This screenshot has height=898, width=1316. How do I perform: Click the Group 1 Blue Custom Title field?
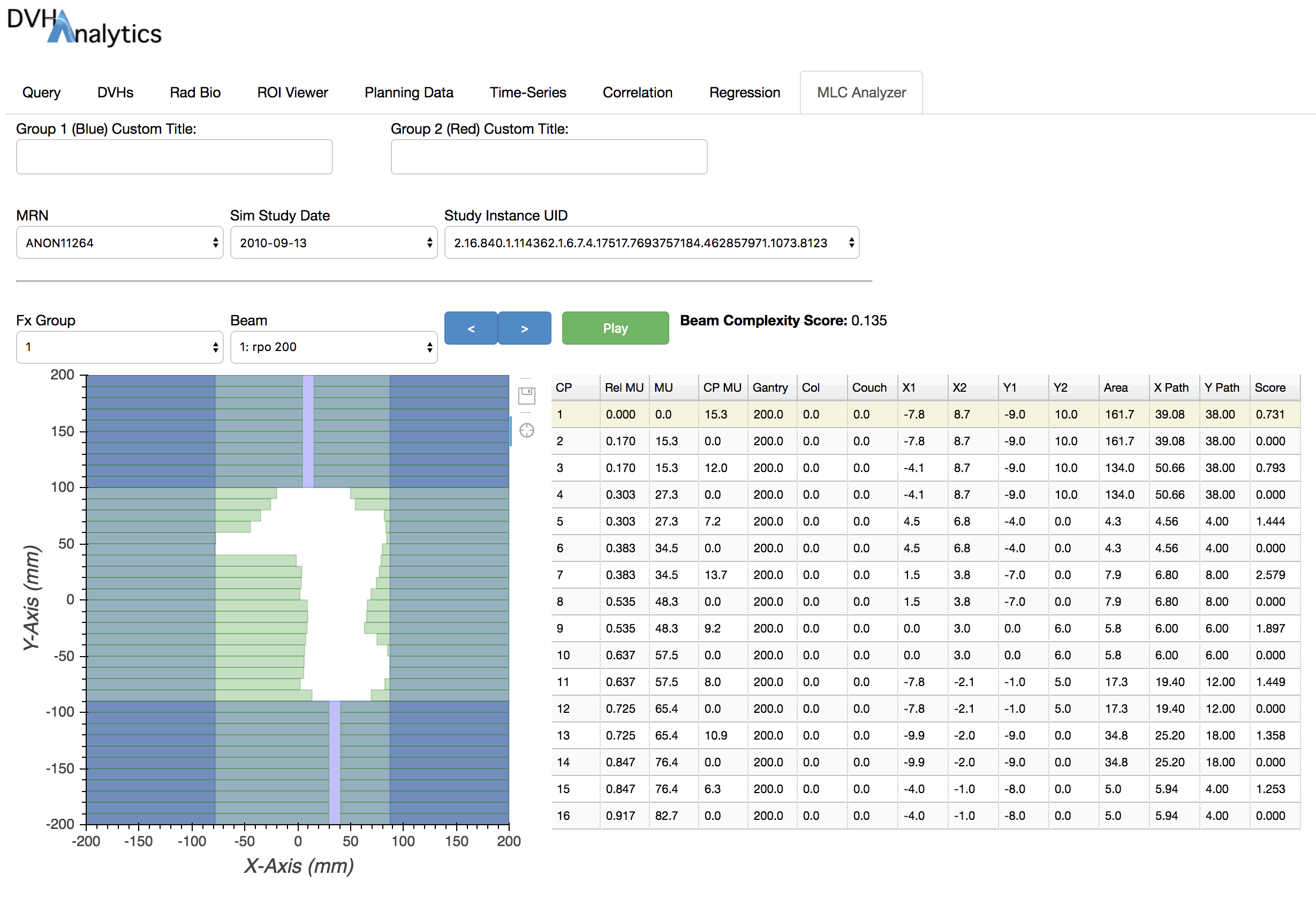tap(174, 157)
